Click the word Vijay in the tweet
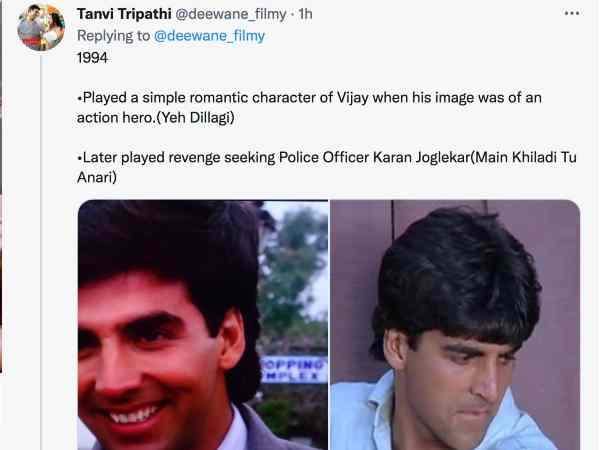The image size is (600, 450). [x=352, y=98]
